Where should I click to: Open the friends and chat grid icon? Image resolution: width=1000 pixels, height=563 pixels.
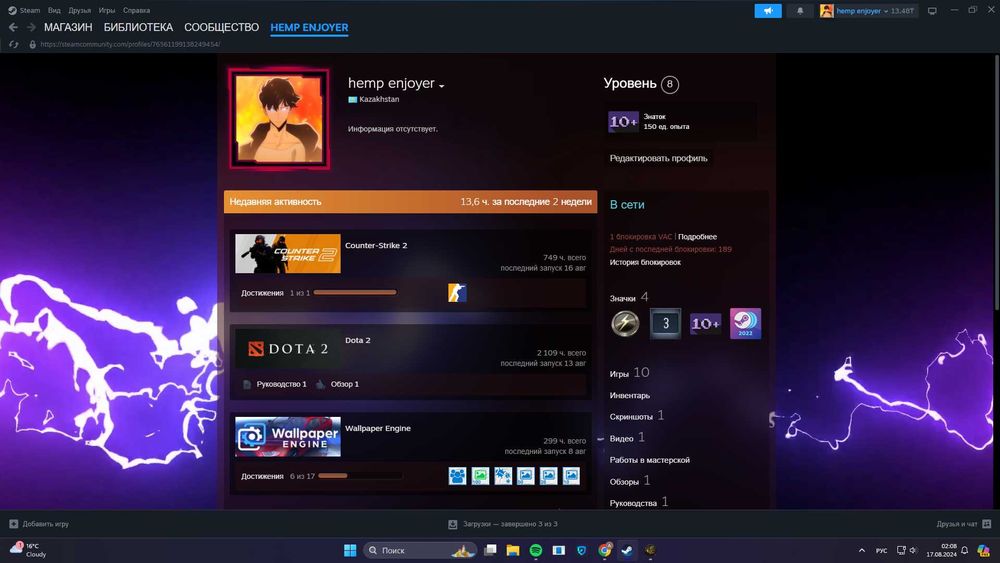pos(987,524)
